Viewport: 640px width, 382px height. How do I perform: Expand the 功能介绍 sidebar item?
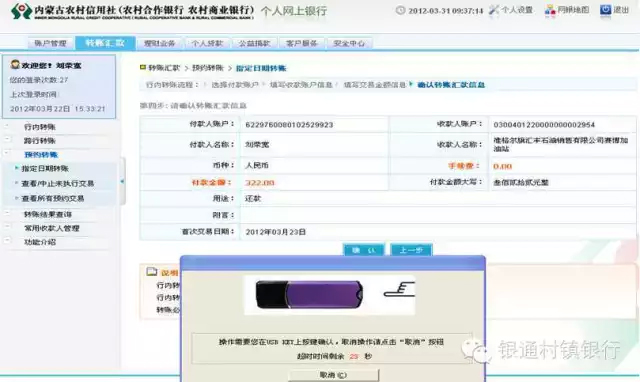pyautogui.click(x=40, y=242)
